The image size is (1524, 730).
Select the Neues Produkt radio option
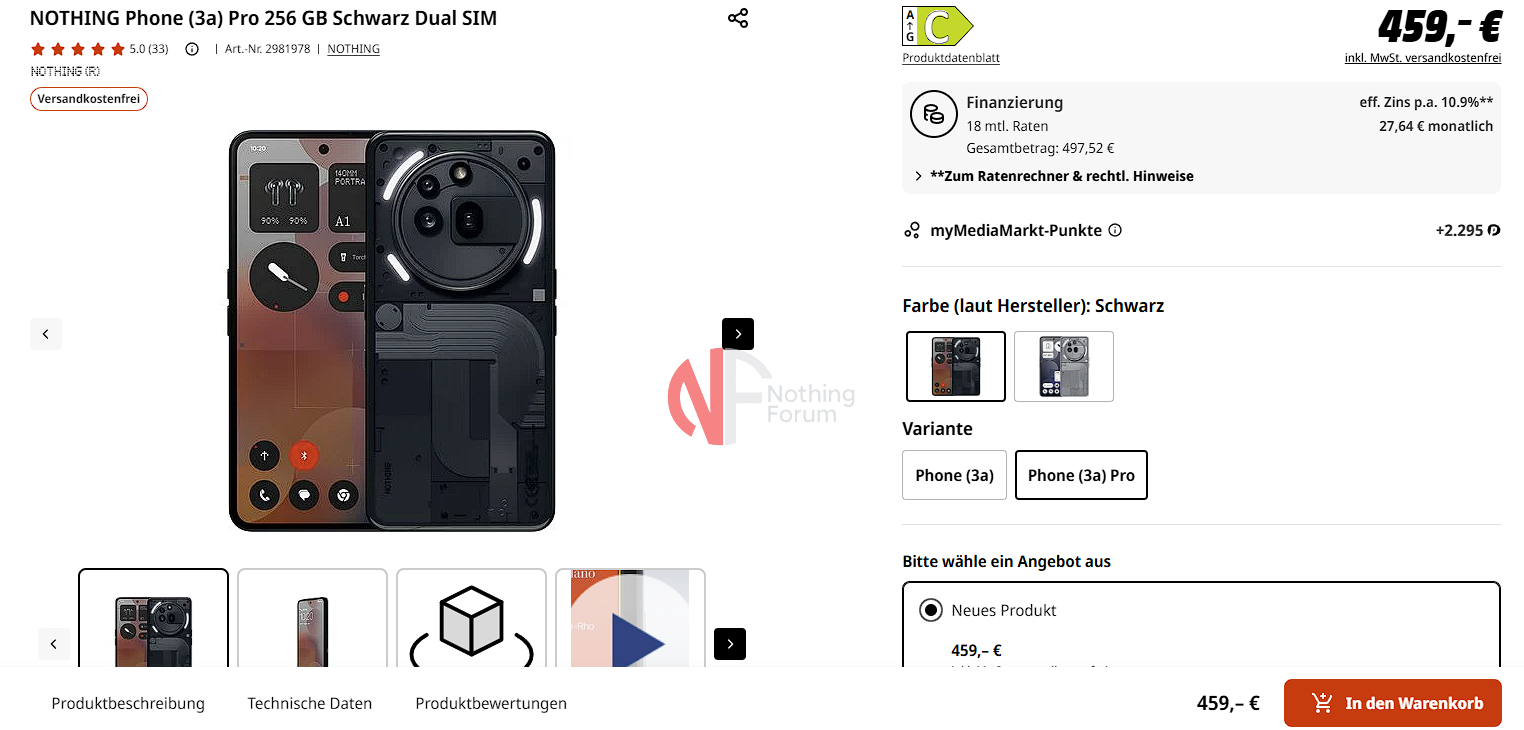tap(931, 610)
